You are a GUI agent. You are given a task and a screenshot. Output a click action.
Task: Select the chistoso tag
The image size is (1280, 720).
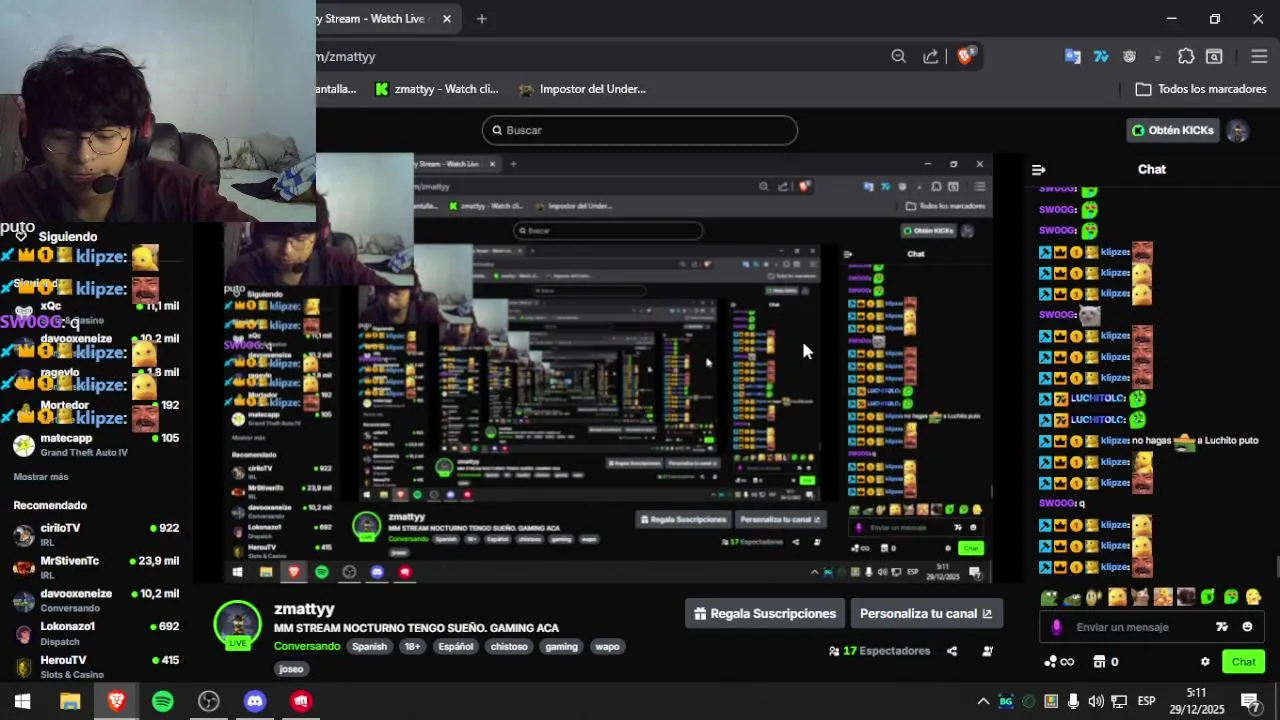tap(509, 646)
